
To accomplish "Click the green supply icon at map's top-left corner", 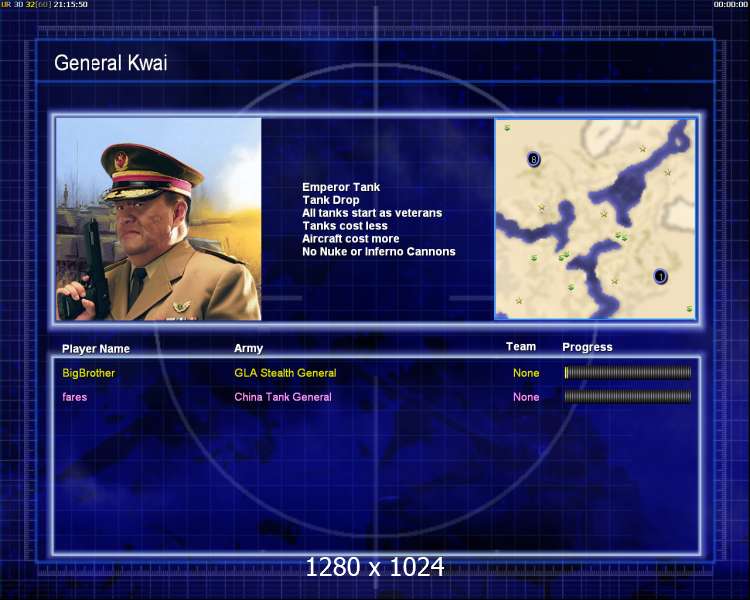I will (x=507, y=128).
